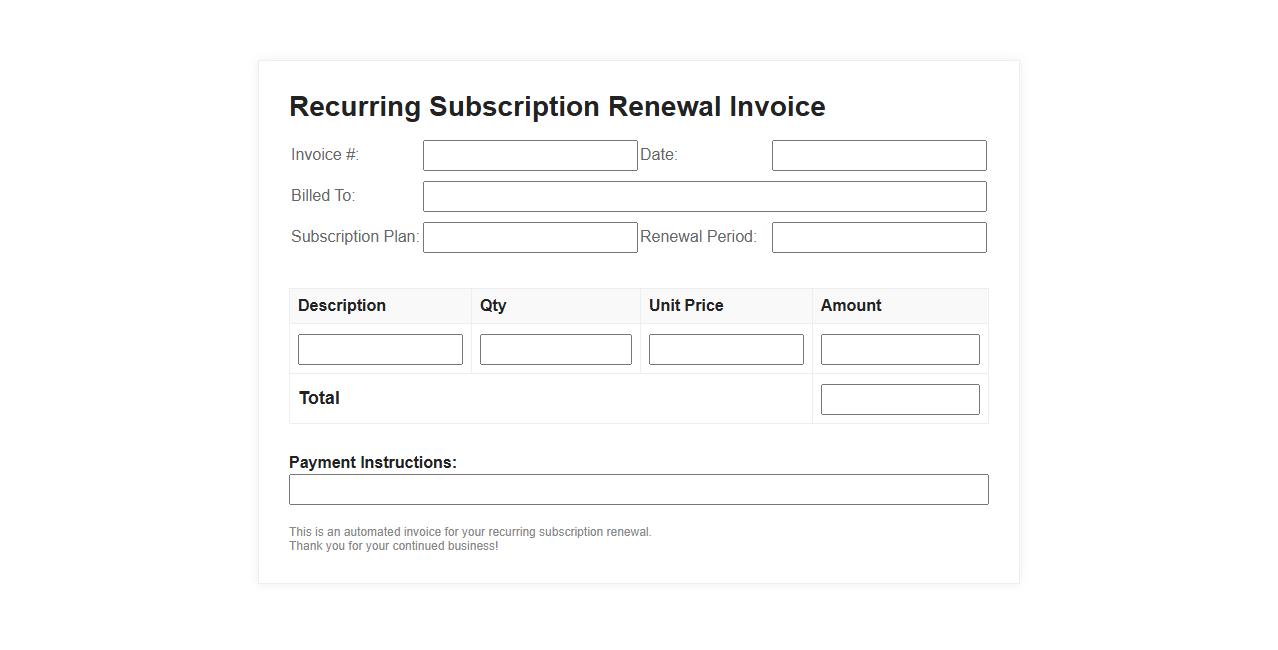Viewport: 1278px width, 650px height.
Task: Click the bold Total row label
Action: click(319, 398)
